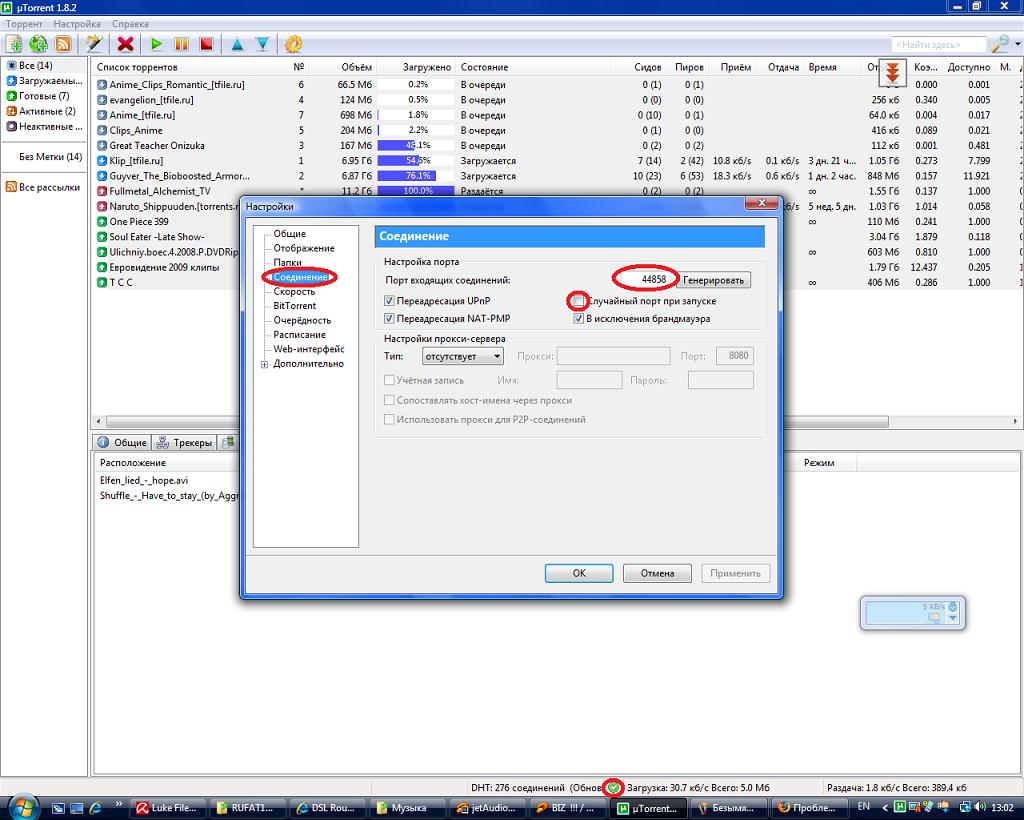
Task: Open Preferences via the gear toolbar icon
Action: 293,44
